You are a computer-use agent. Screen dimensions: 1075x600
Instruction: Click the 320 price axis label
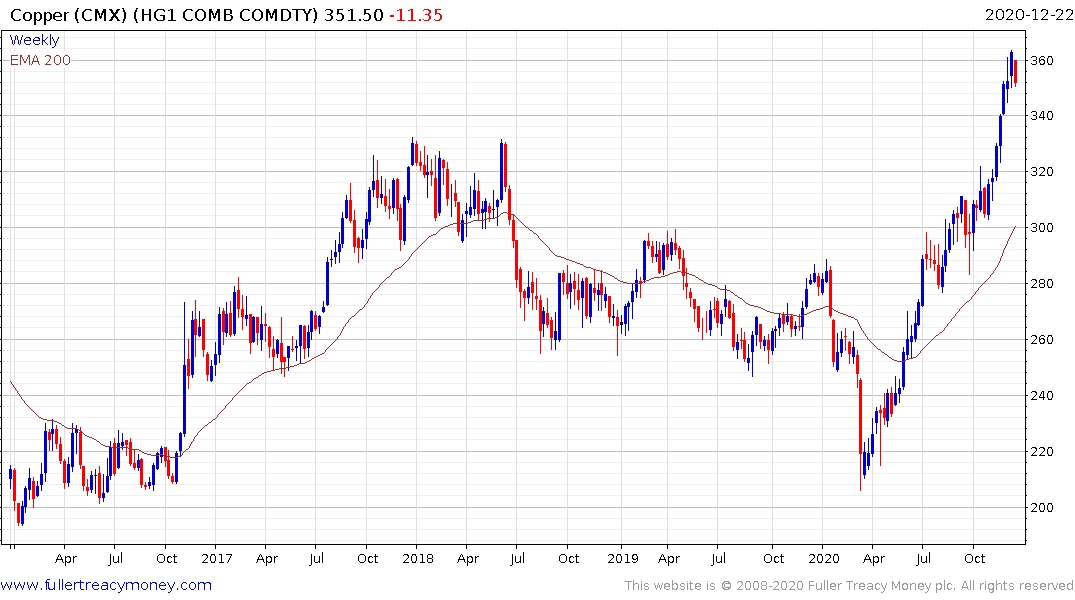(1042, 171)
